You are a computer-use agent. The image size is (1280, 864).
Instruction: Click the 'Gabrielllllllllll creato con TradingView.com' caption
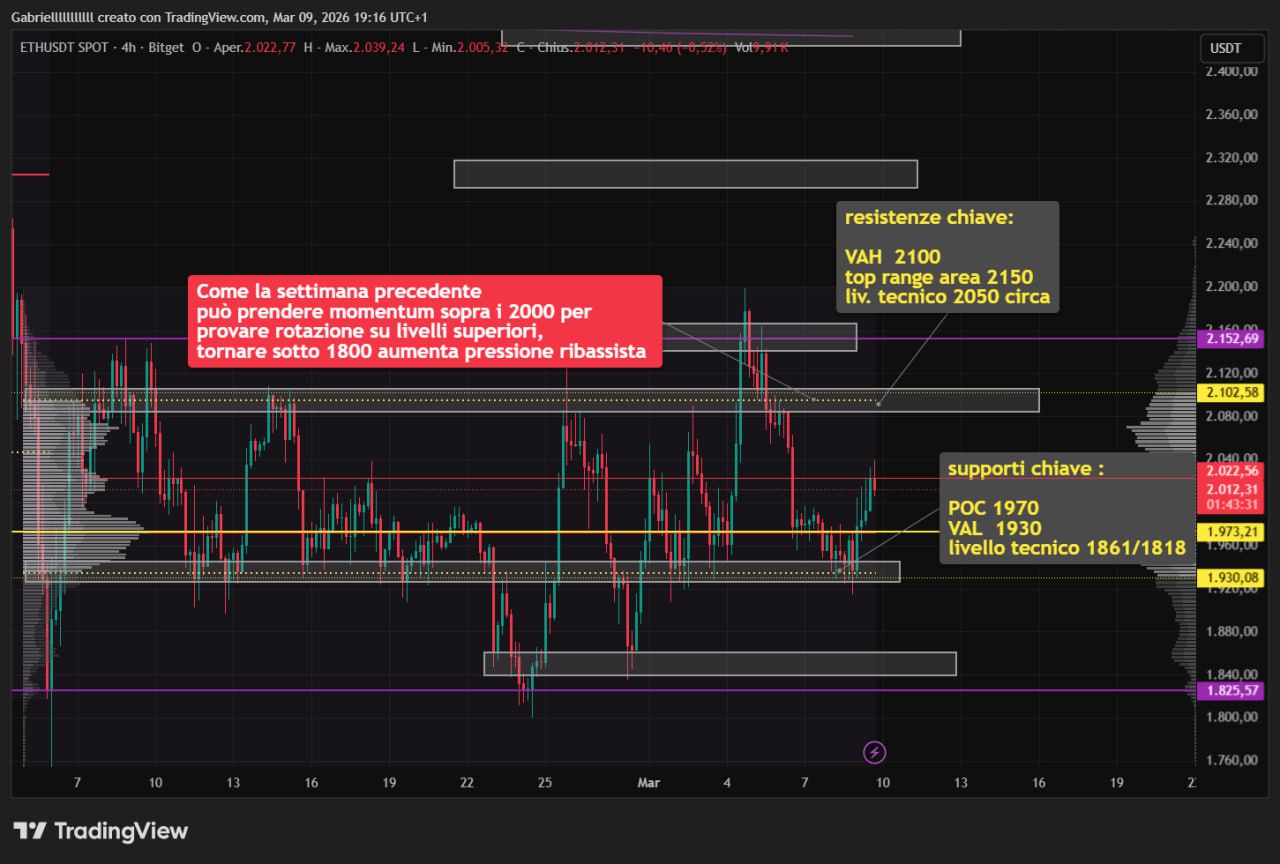pos(139,17)
